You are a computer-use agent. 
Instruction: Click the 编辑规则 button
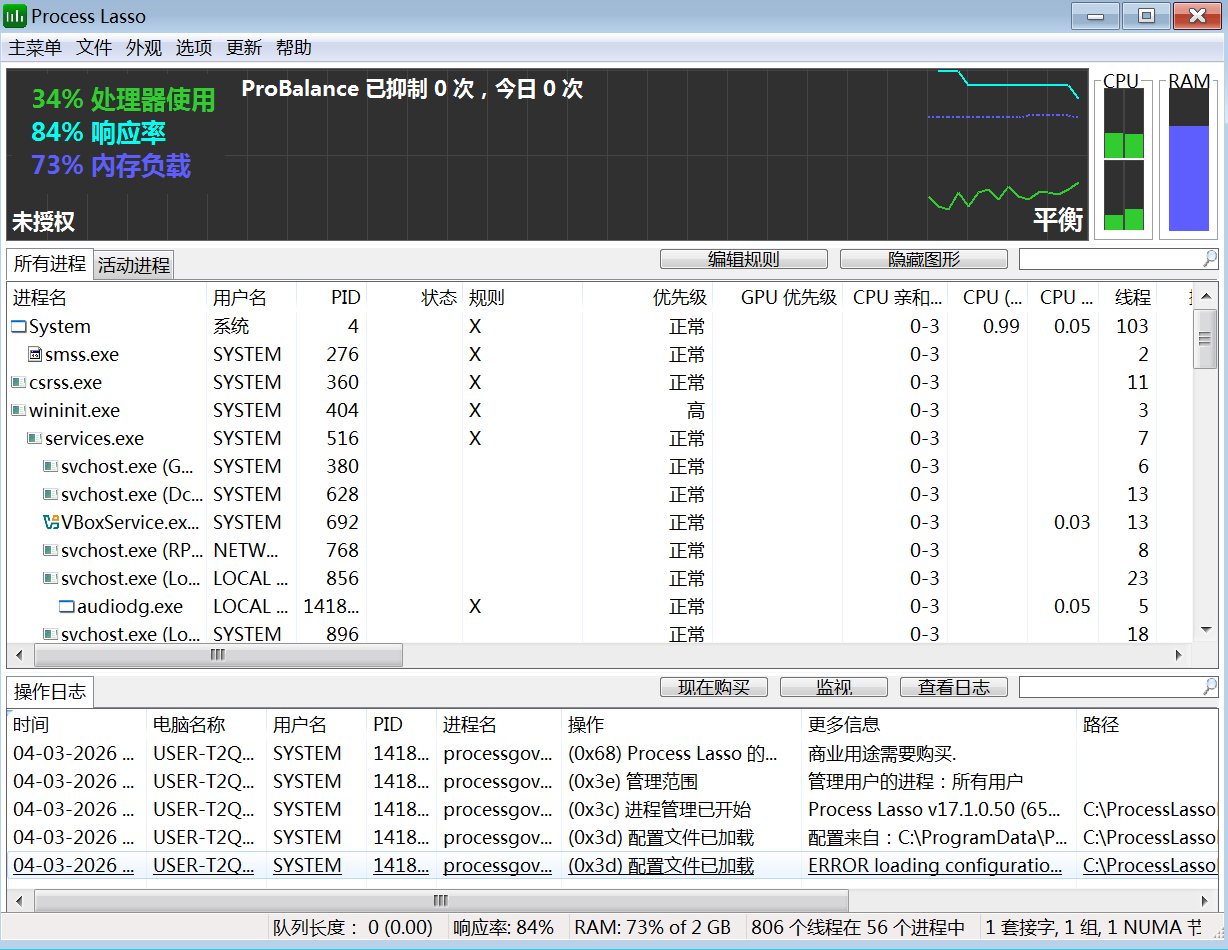click(743, 258)
